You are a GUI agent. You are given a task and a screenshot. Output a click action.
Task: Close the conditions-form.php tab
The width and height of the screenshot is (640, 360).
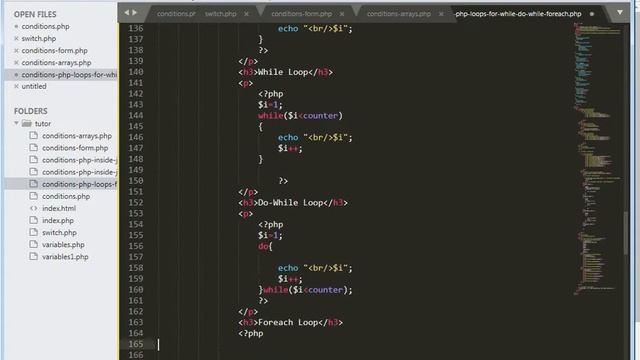342,14
